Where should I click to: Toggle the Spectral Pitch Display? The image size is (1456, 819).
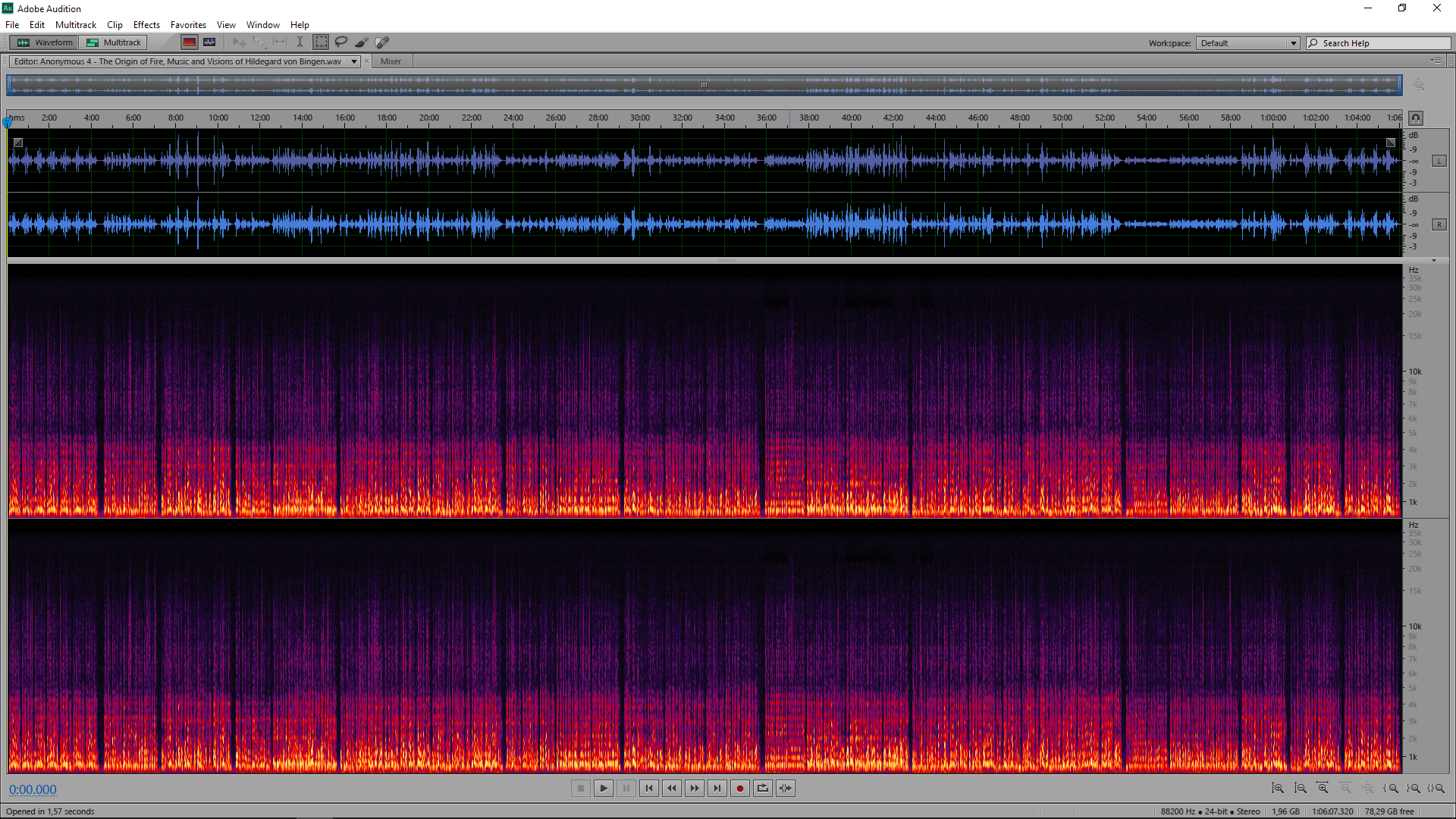click(209, 42)
